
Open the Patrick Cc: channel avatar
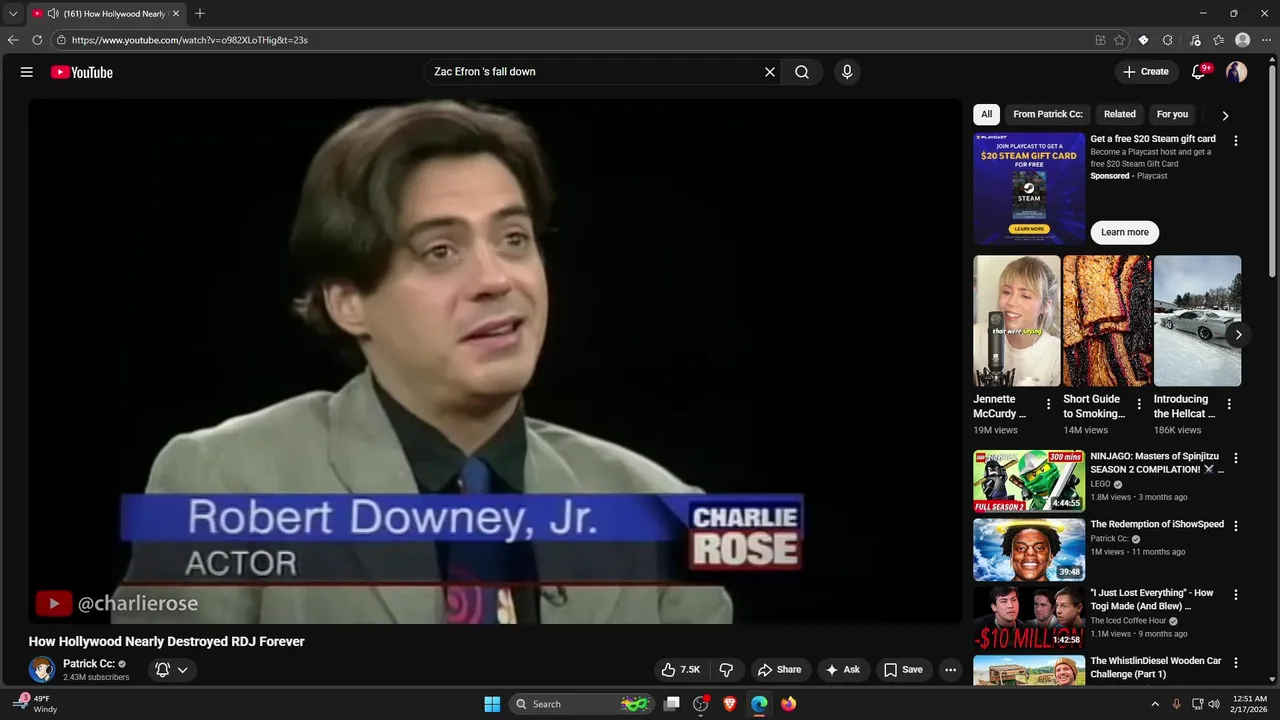pos(42,670)
